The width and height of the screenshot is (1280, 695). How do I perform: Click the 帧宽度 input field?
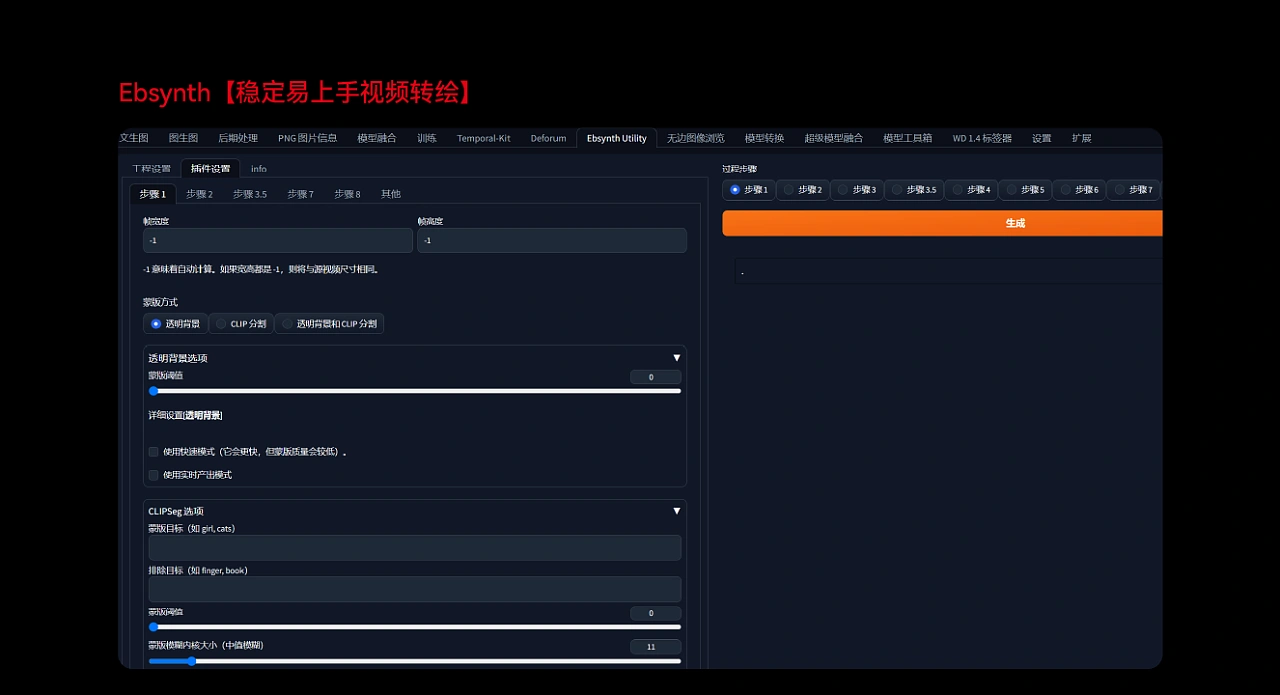click(278, 240)
